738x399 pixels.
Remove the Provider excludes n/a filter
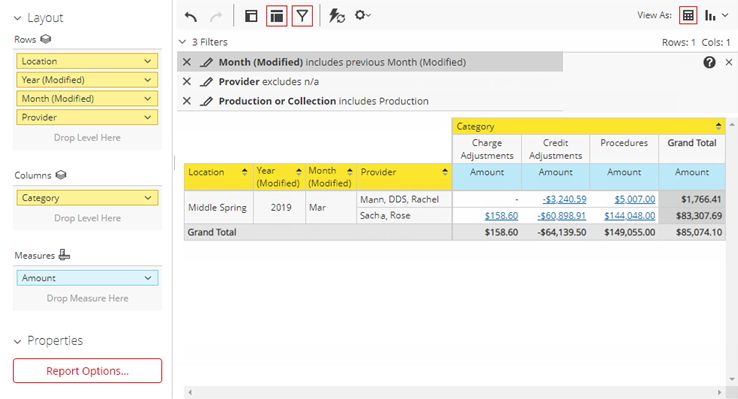coord(187,81)
